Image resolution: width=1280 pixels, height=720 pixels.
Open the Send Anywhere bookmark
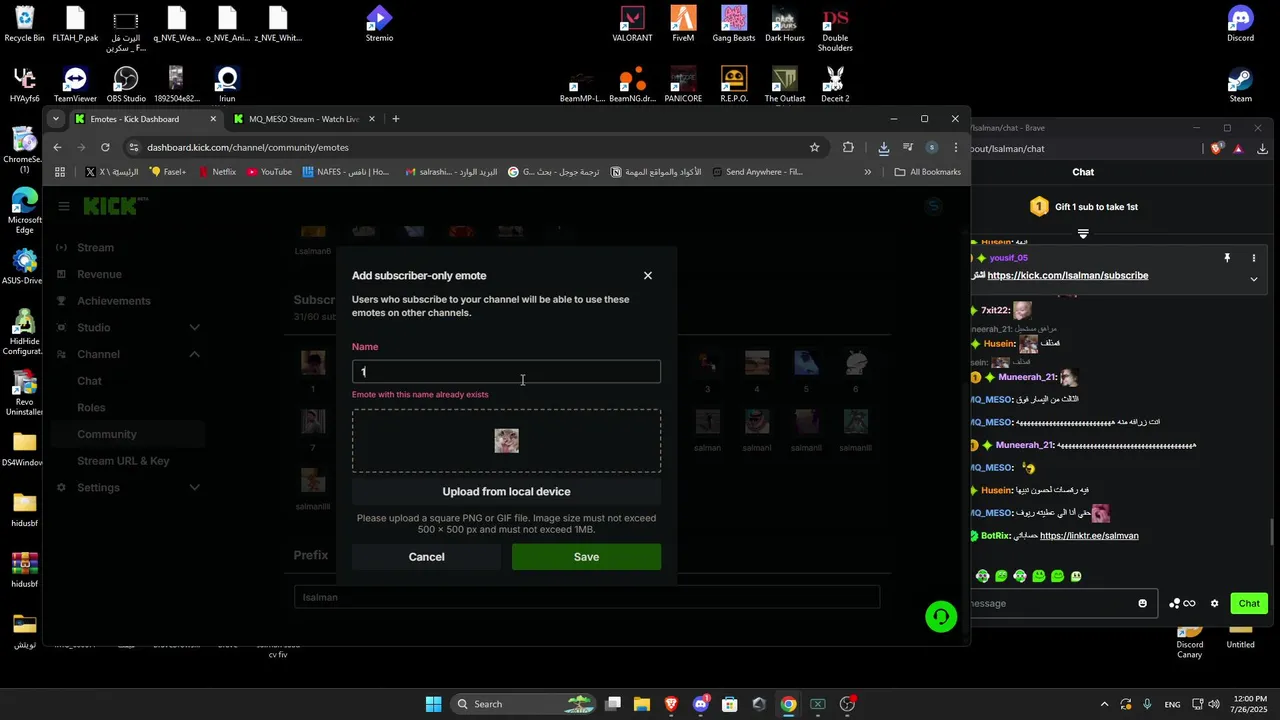757,172
